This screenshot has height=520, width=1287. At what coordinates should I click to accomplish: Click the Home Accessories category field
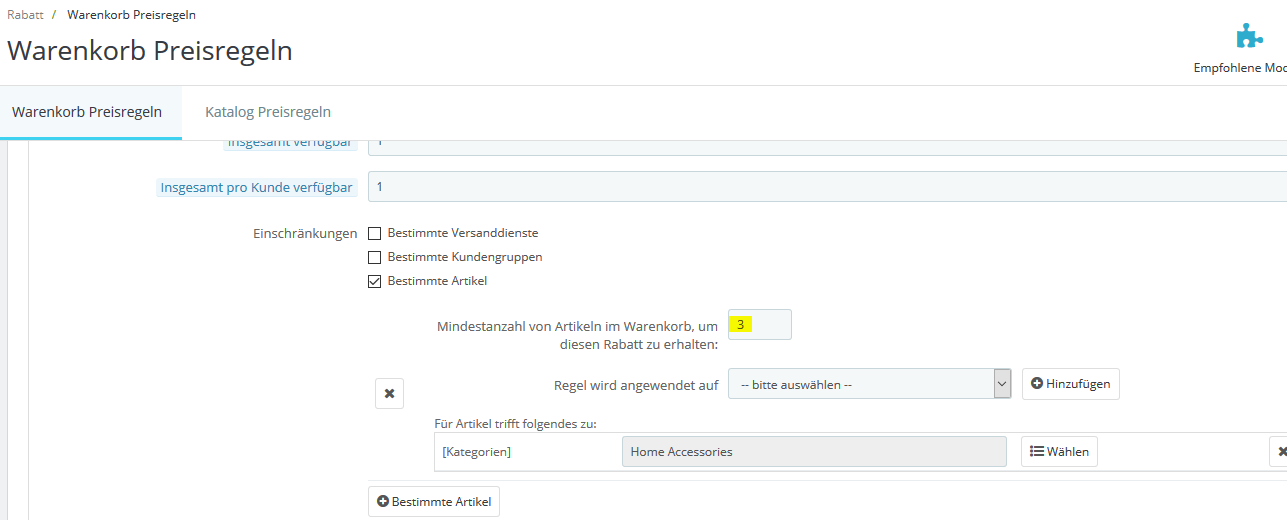[814, 452]
